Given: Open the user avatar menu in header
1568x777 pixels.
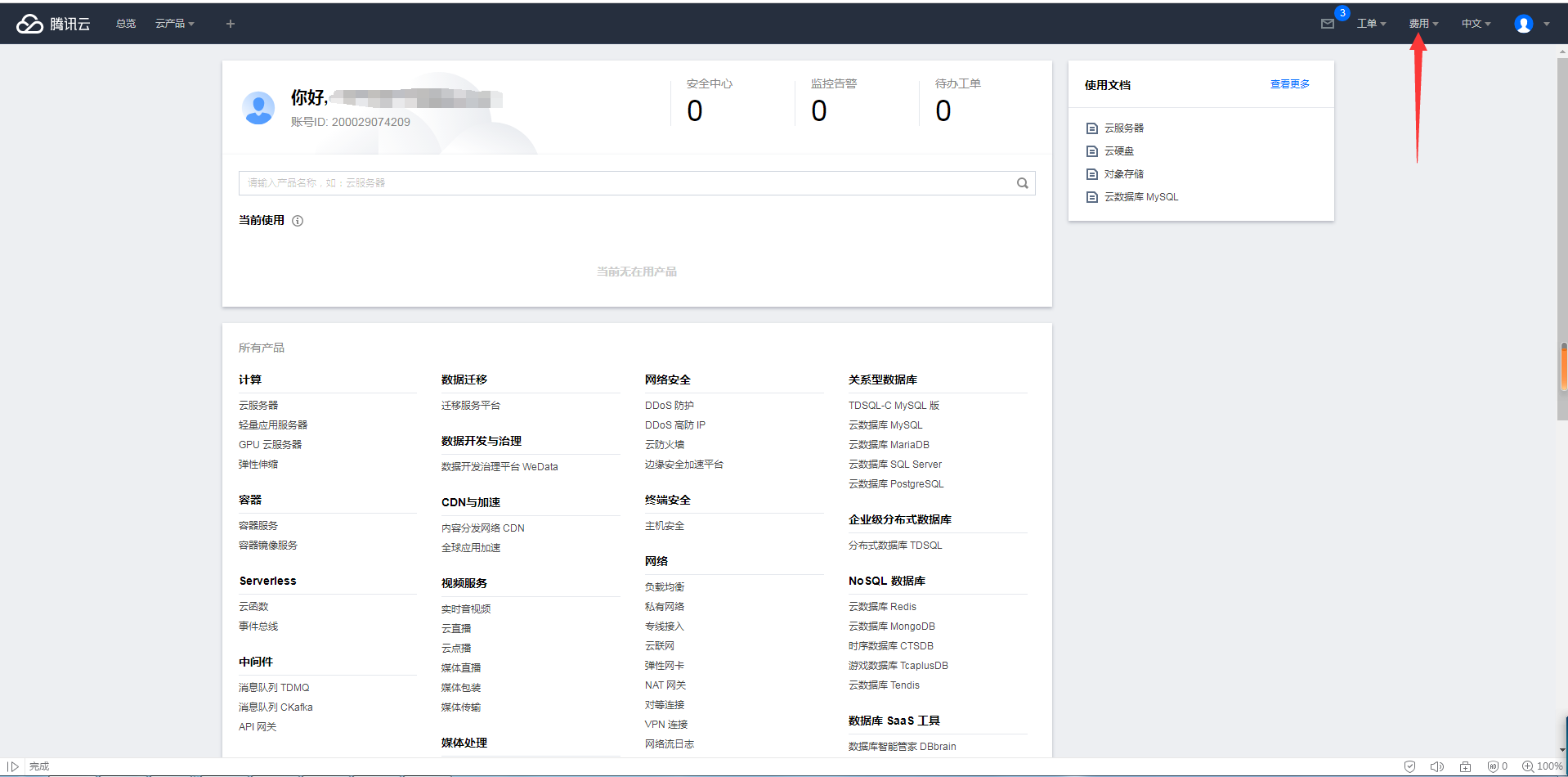Looking at the screenshot, I should [1523, 24].
